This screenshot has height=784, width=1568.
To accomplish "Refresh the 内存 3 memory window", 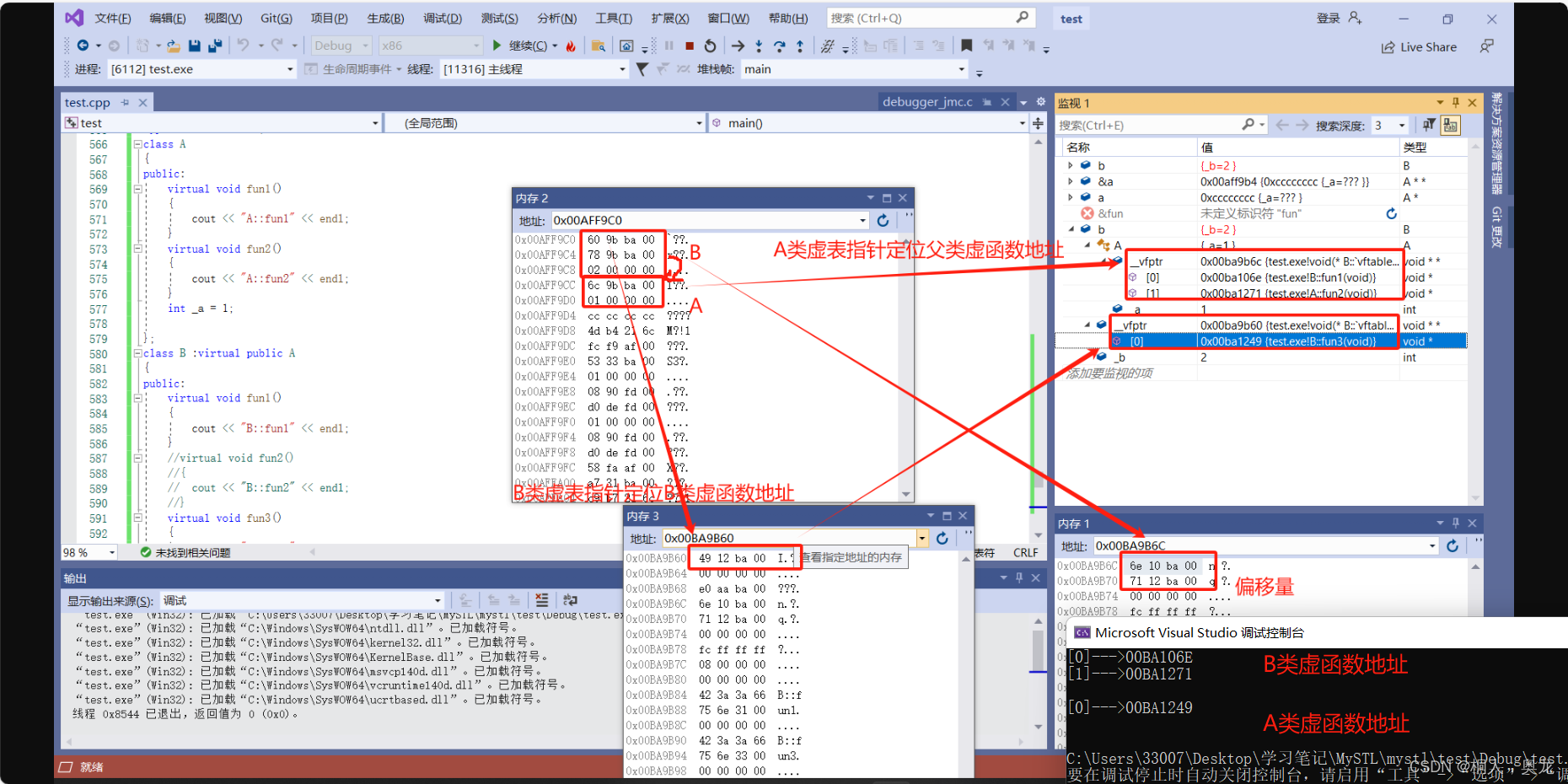I will point(942,538).
